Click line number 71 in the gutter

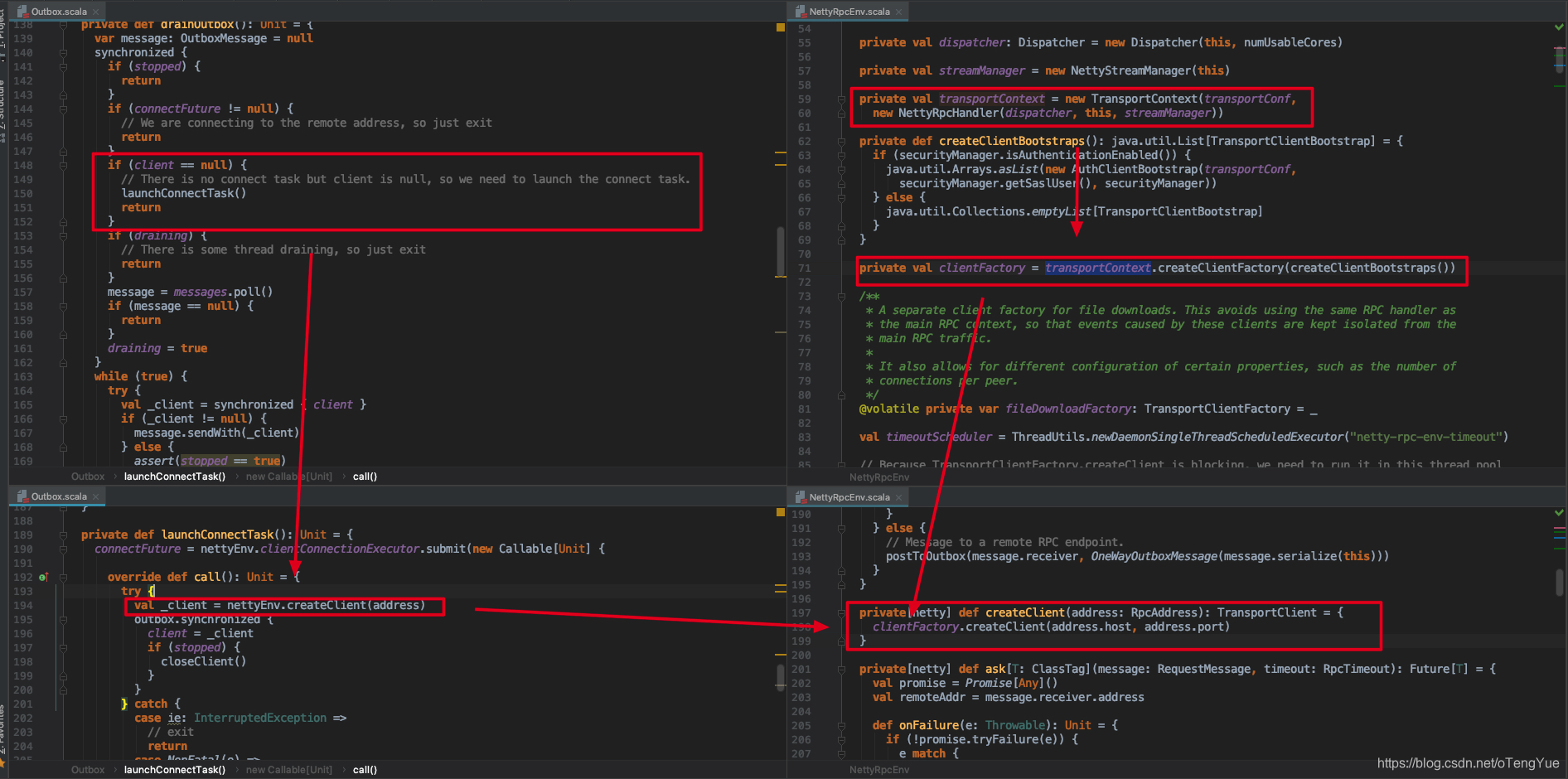(805, 268)
